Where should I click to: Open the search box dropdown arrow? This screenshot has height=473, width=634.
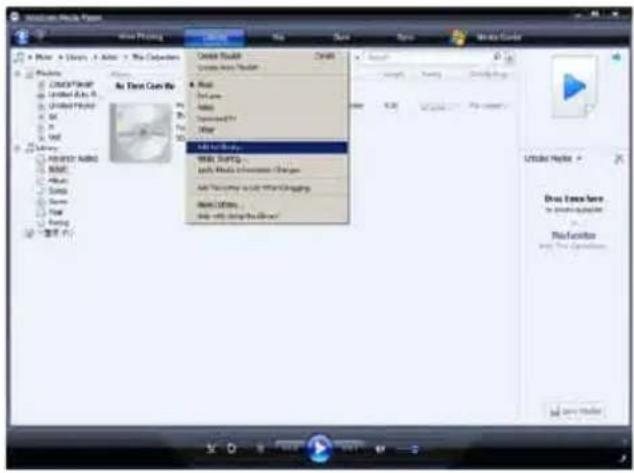click(510, 58)
